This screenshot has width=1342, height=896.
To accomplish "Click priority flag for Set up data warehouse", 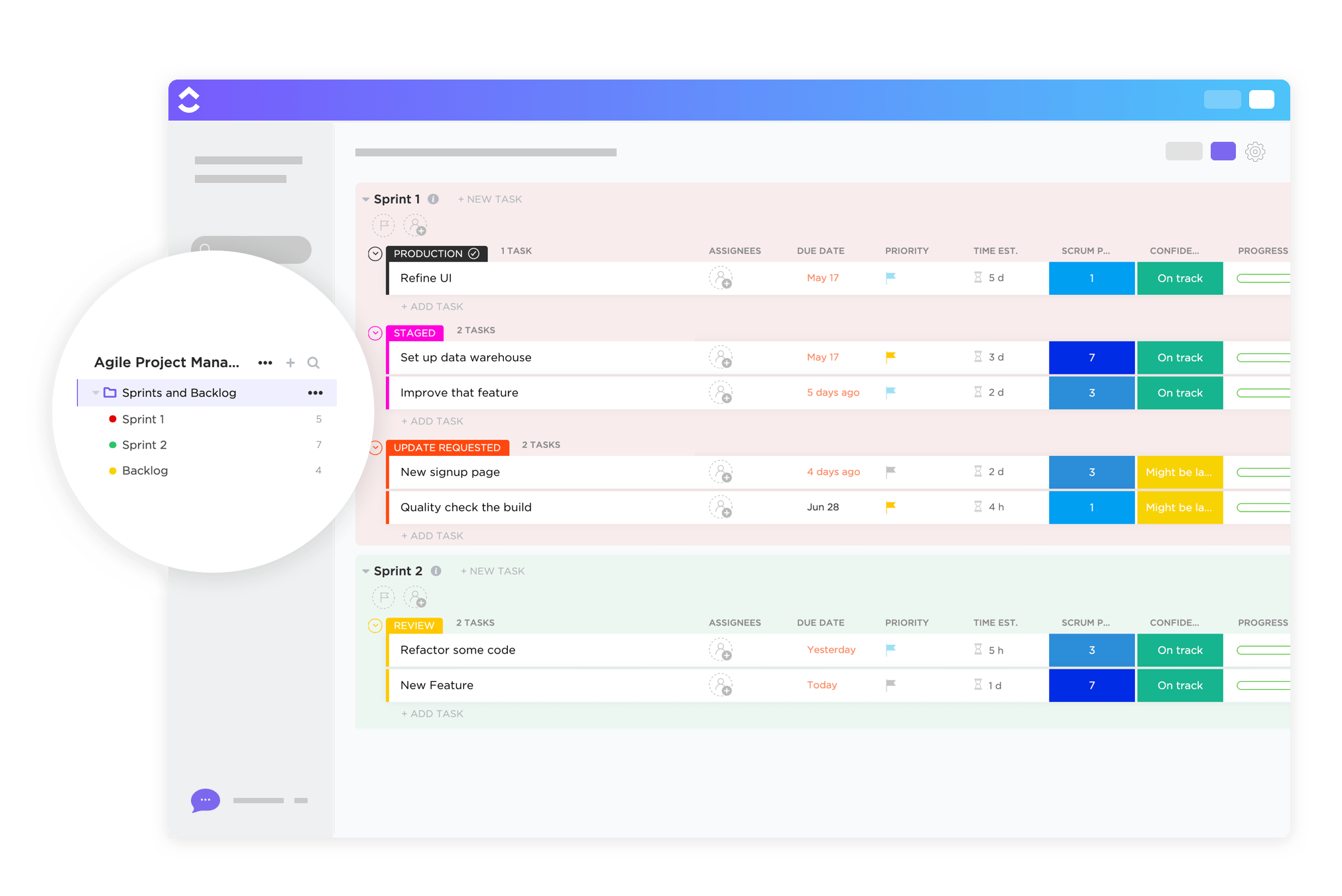I will tap(890, 357).
